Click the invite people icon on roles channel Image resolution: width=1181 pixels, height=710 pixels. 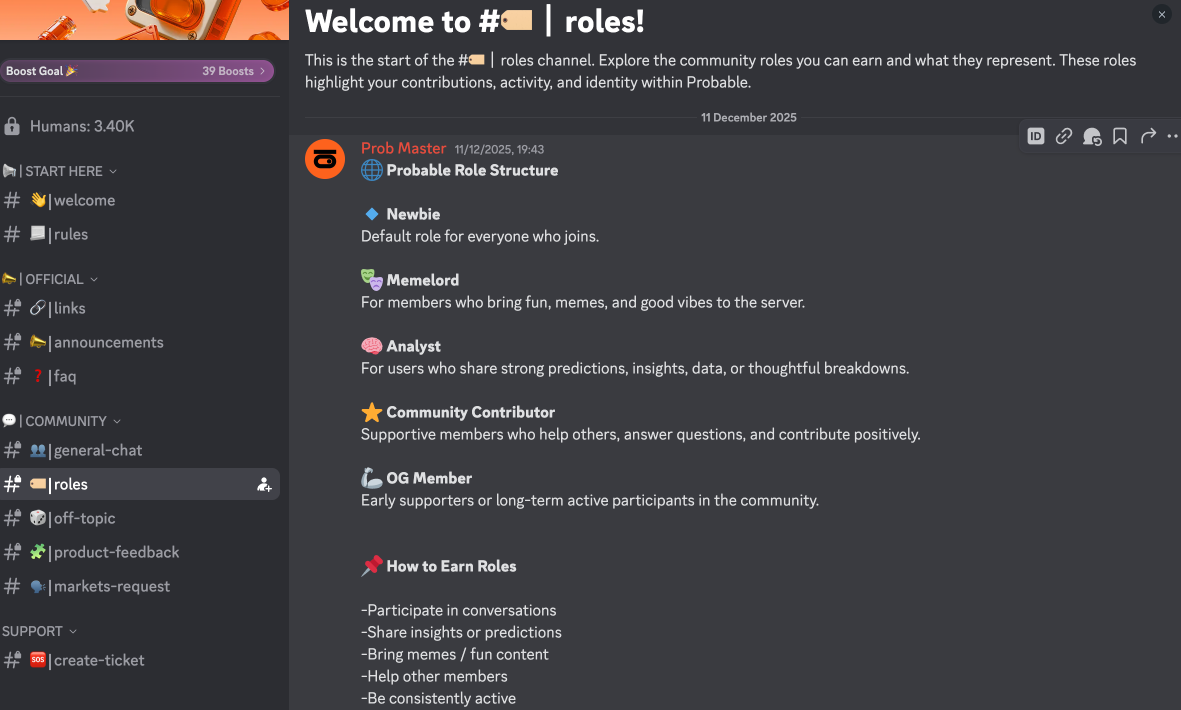[x=264, y=485]
